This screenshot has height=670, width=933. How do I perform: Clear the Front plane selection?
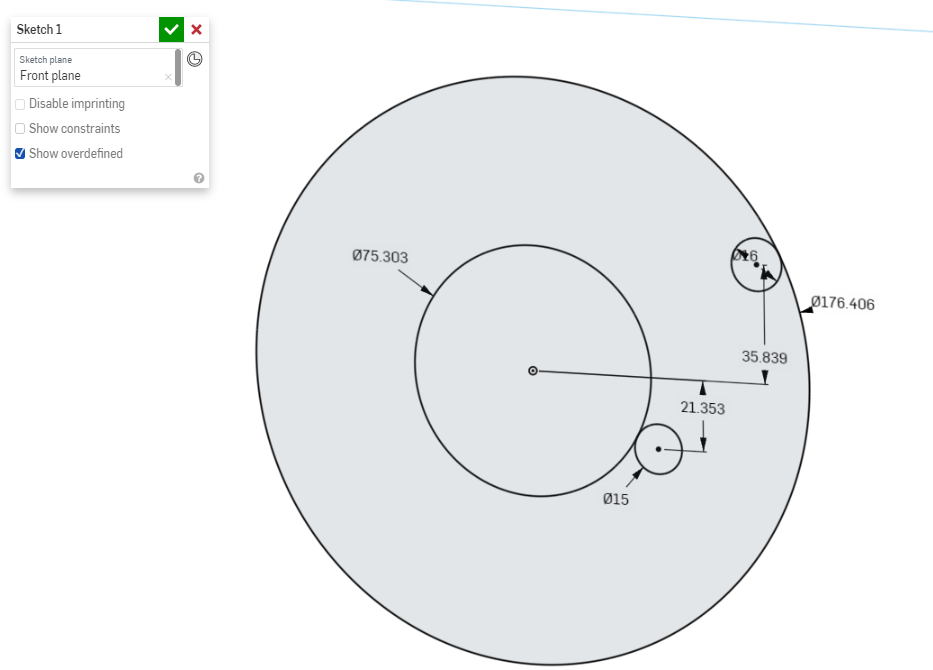168,77
